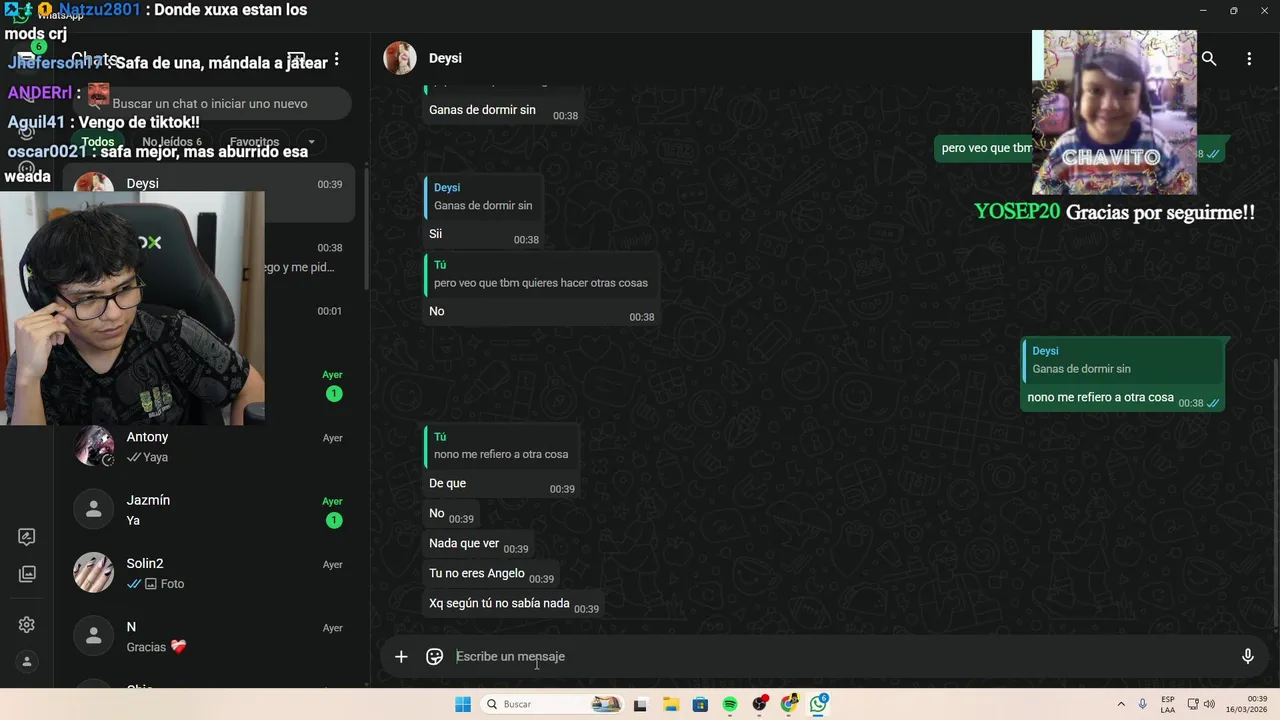Click sent message 'nono me refiero a otra cosa'
Viewport: 1280px width, 720px height.
click(1100, 397)
